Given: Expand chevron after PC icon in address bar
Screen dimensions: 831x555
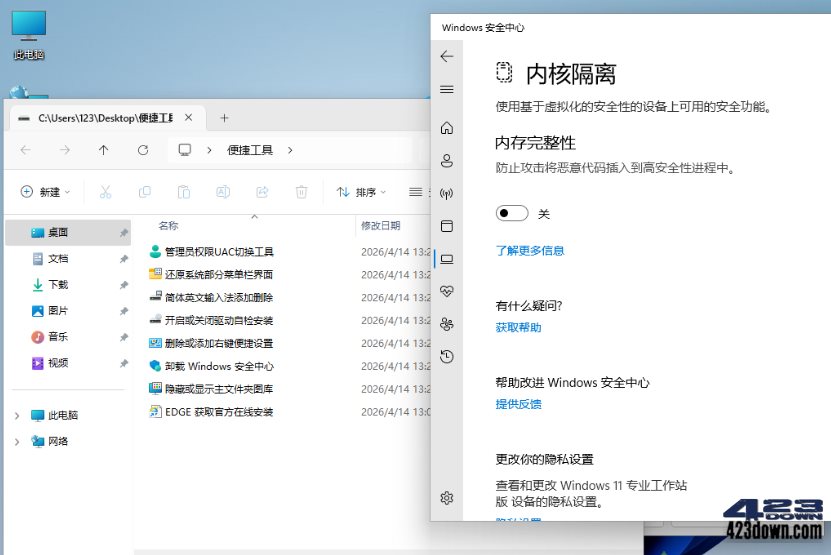Looking at the screenshot, I should pos(209,151).
